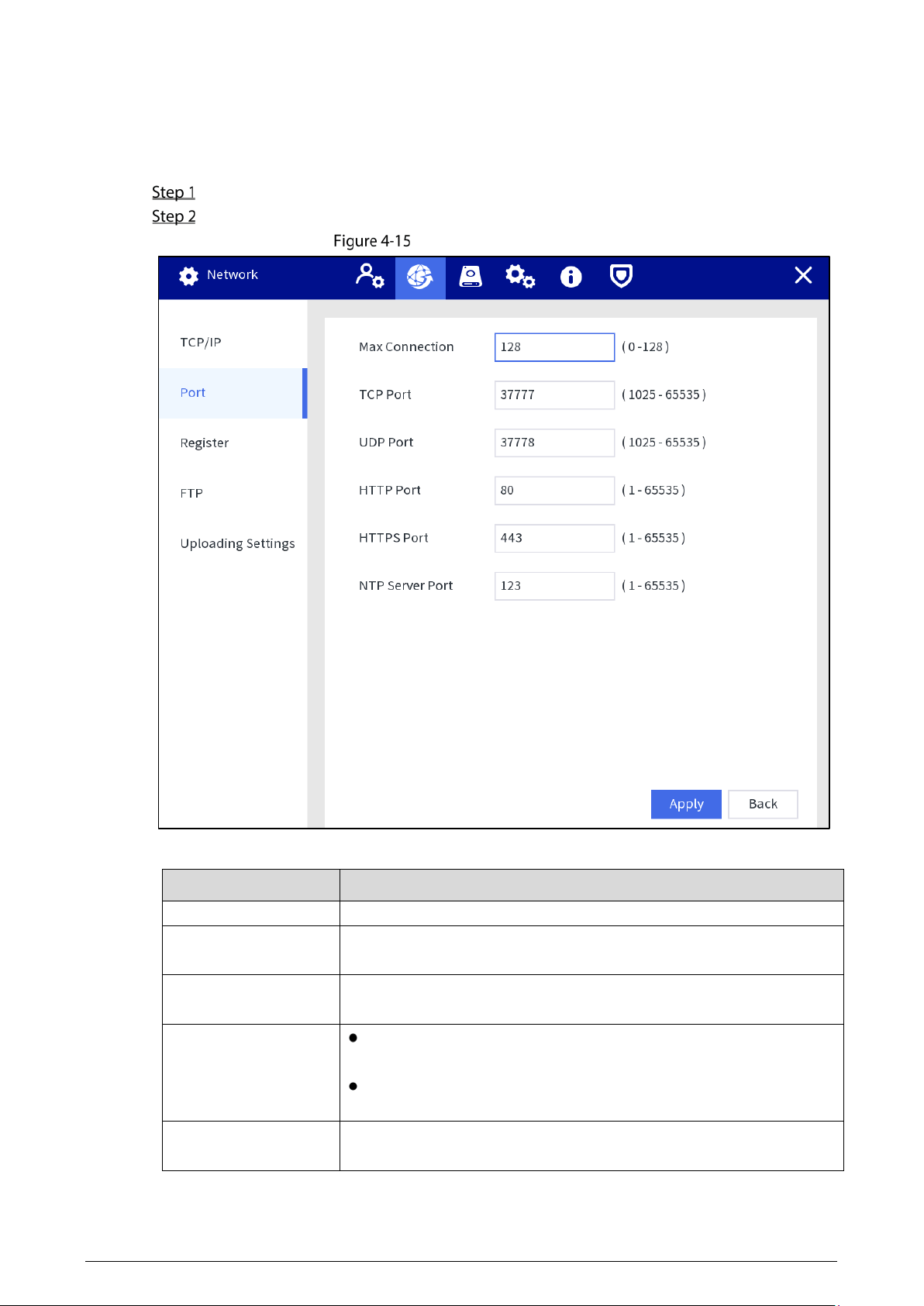Click the Back button

click(x=763, y=805)
